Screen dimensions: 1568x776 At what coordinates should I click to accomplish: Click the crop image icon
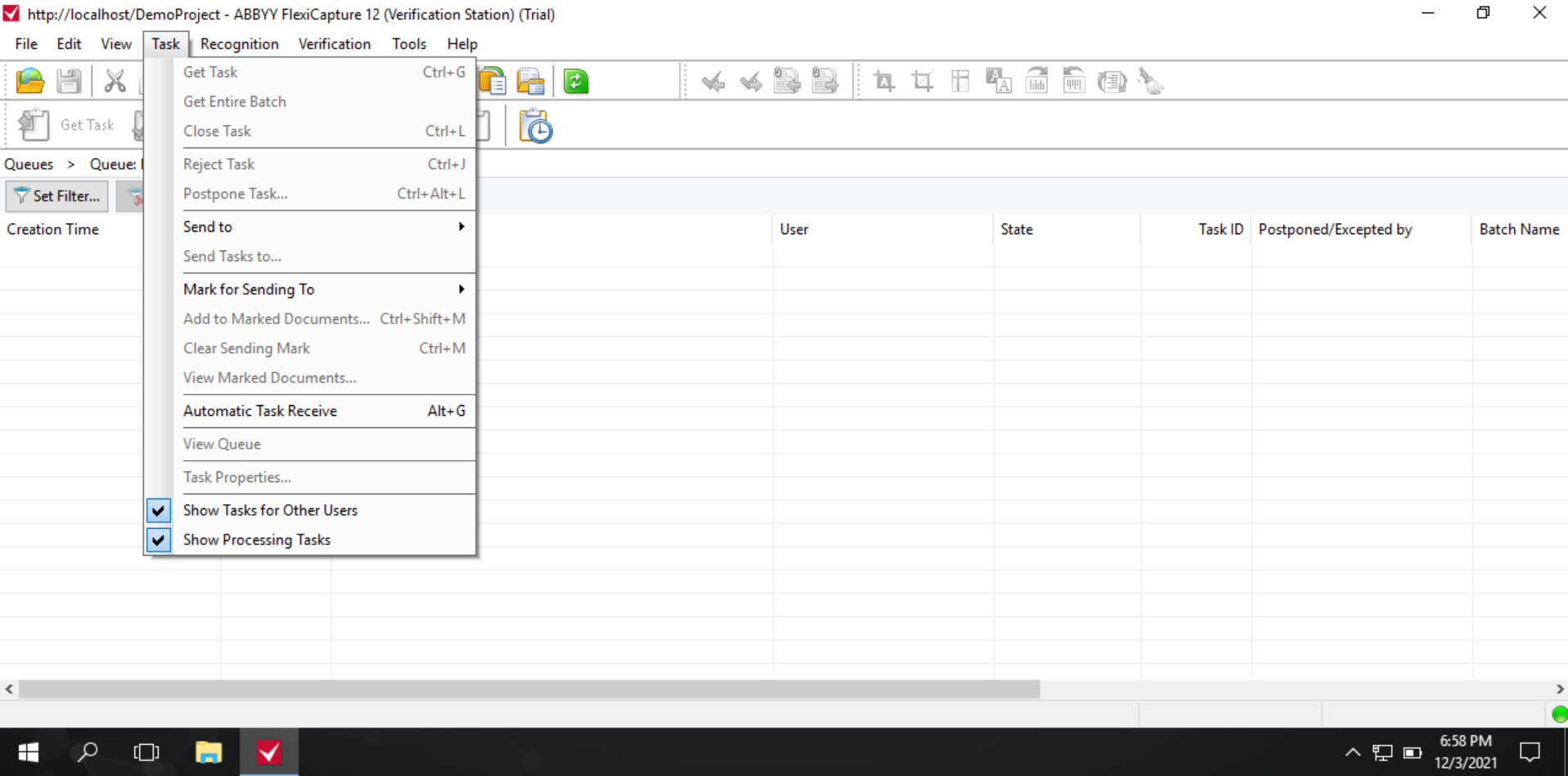pyautogui.click(x=922, y=81)
